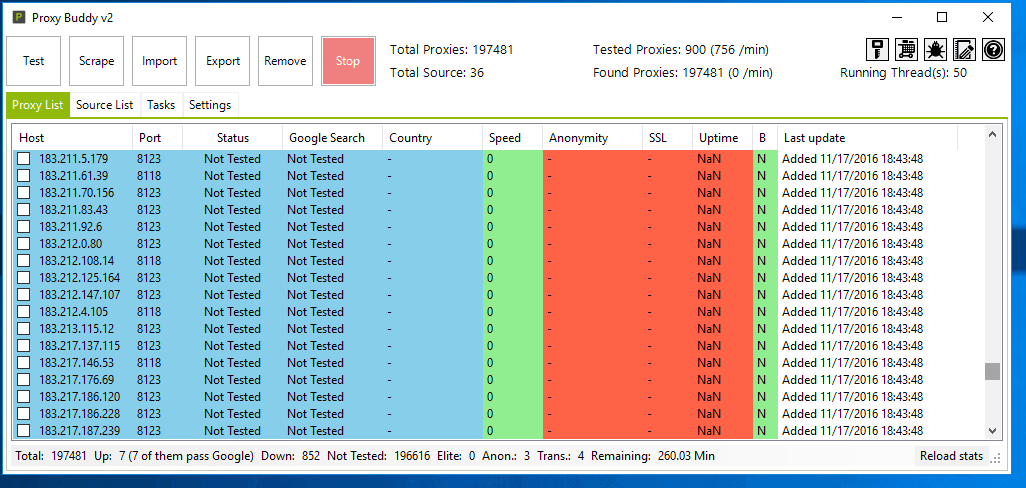
Task: Select checkbox beside 183.211.70.156
Action: tap(24, 193)
